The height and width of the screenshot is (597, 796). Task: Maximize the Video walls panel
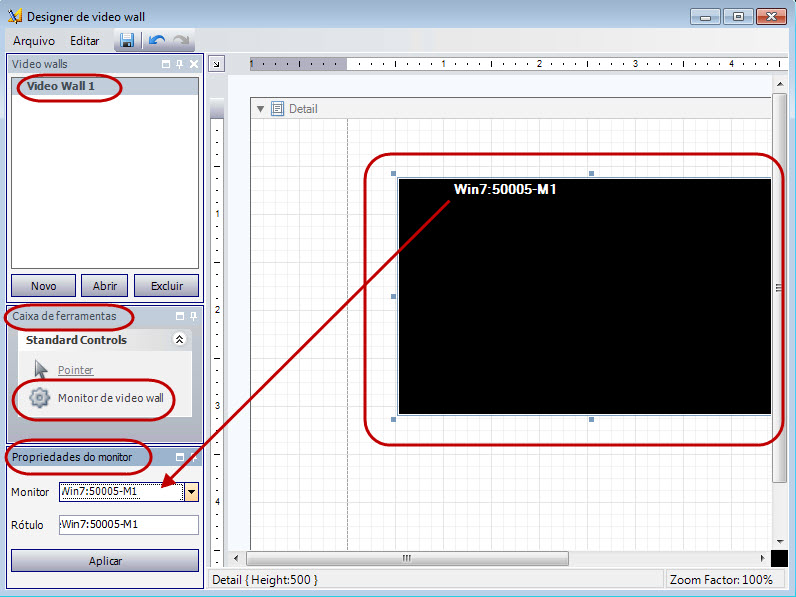[x=165, y=64]
